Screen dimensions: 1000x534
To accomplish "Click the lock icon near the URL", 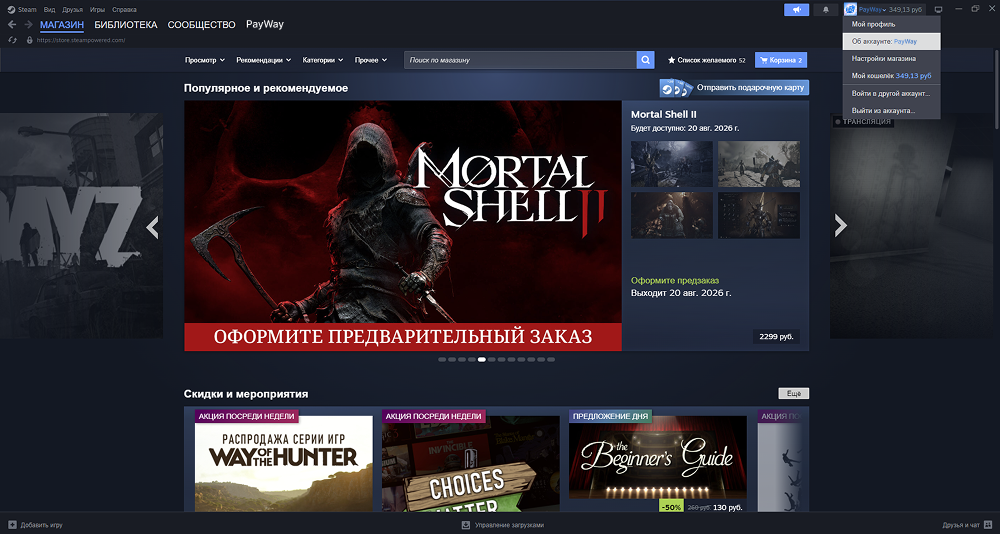I will pyautogui.click(x=29, y=40).
